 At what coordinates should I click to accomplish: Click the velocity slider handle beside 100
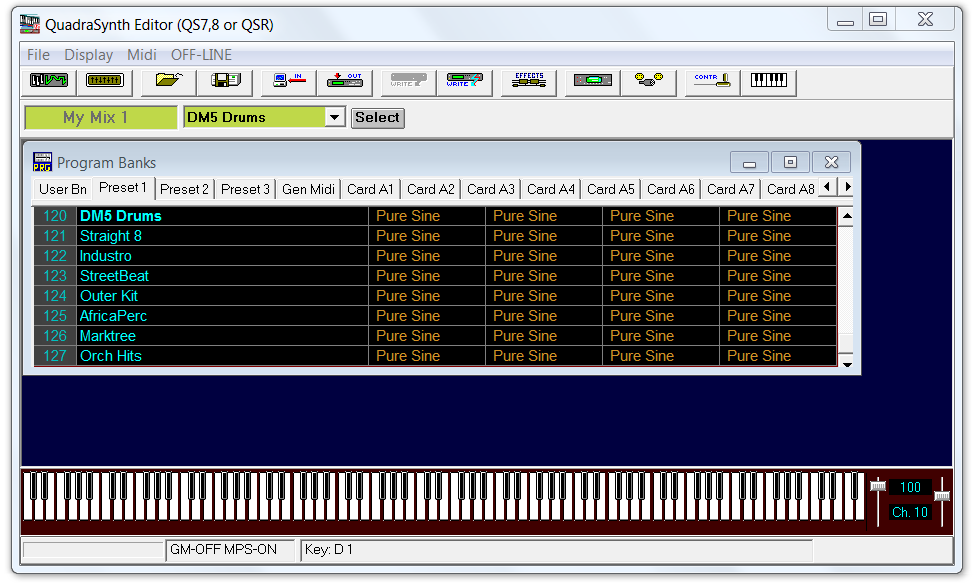tap(878, 486)
